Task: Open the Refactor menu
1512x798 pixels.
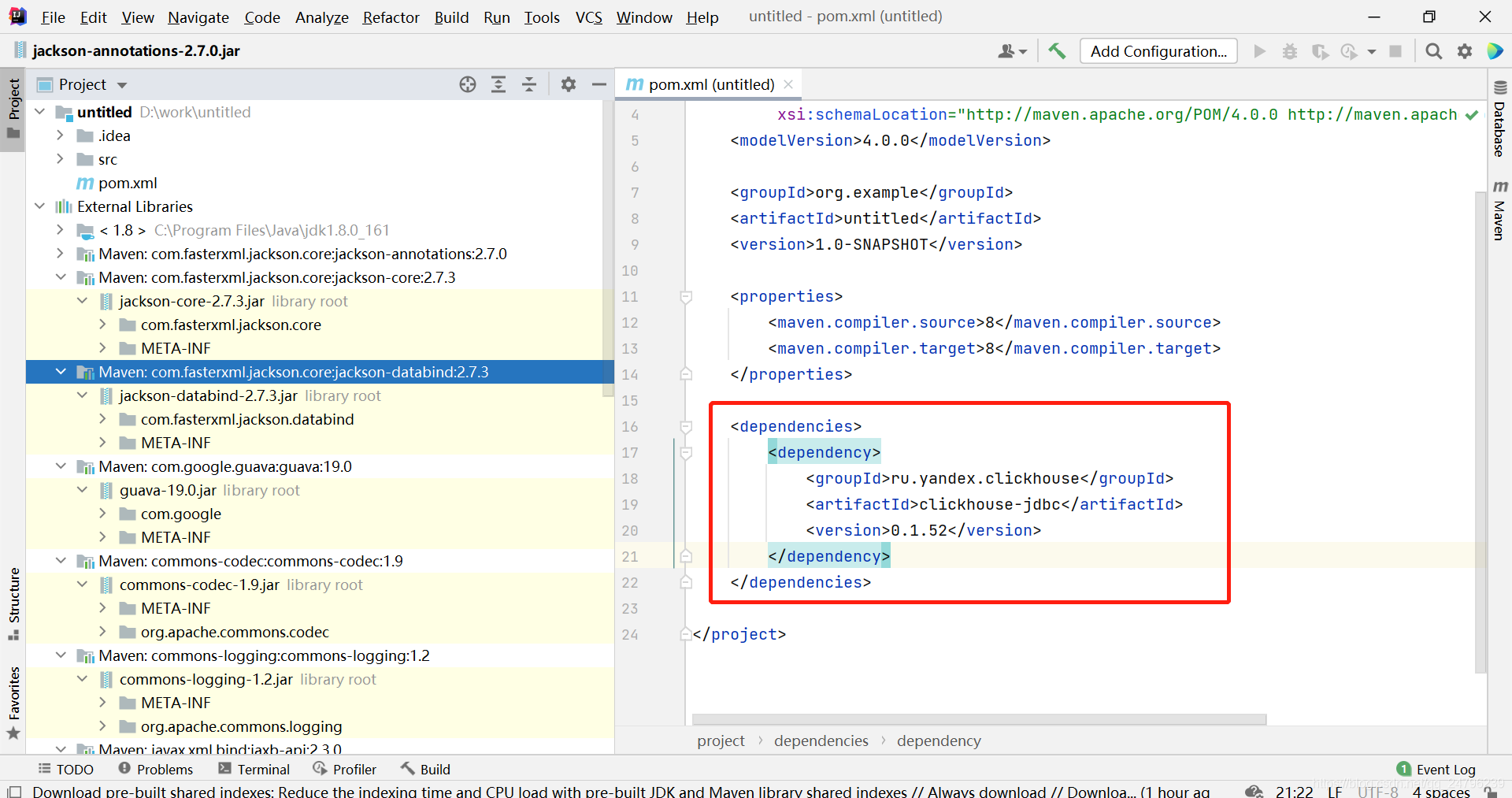Action: pyautogui.click(x=391, y=17)
